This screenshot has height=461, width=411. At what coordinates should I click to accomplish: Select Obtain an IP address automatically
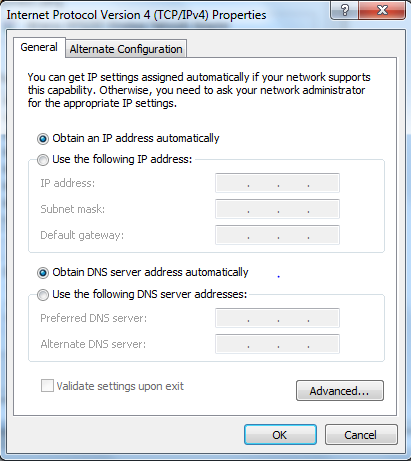point(43,139)
